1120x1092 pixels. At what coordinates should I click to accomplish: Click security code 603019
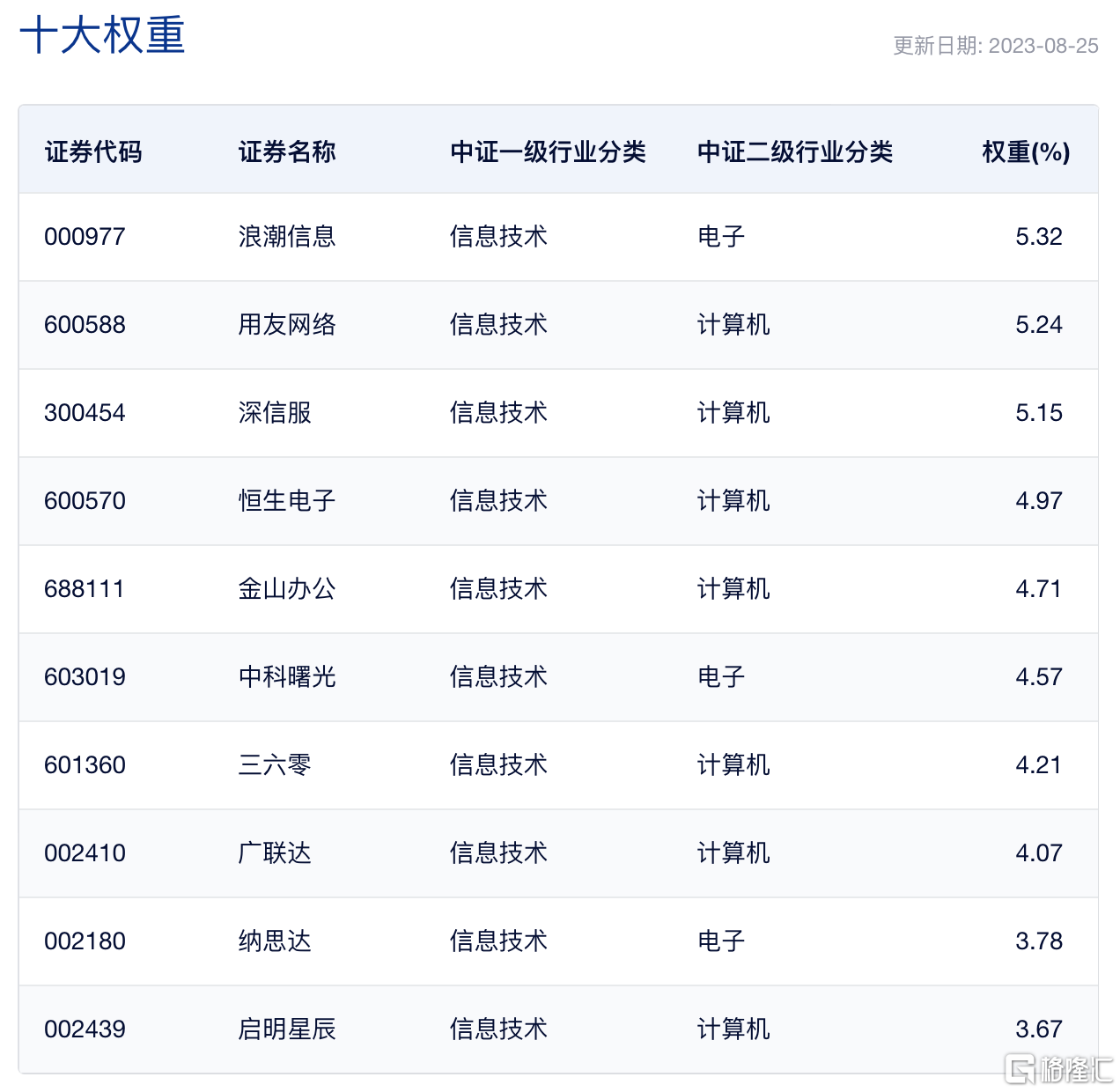(x=85, y=677)
